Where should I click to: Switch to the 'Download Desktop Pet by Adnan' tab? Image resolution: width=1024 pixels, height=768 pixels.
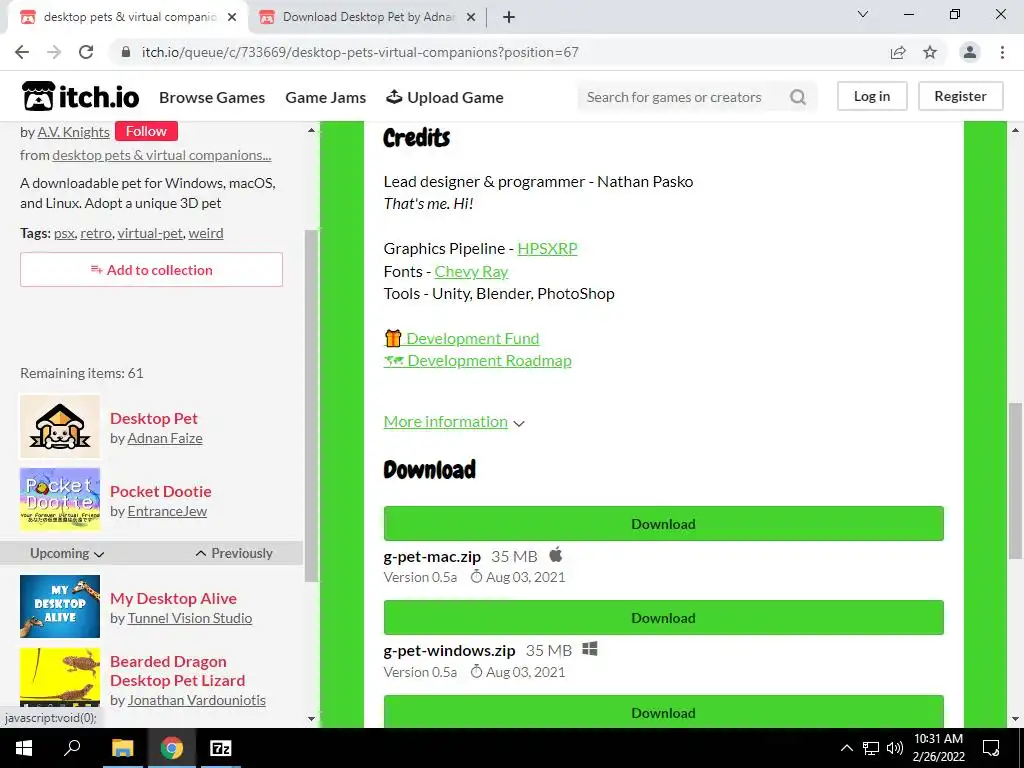click(369, 18)
